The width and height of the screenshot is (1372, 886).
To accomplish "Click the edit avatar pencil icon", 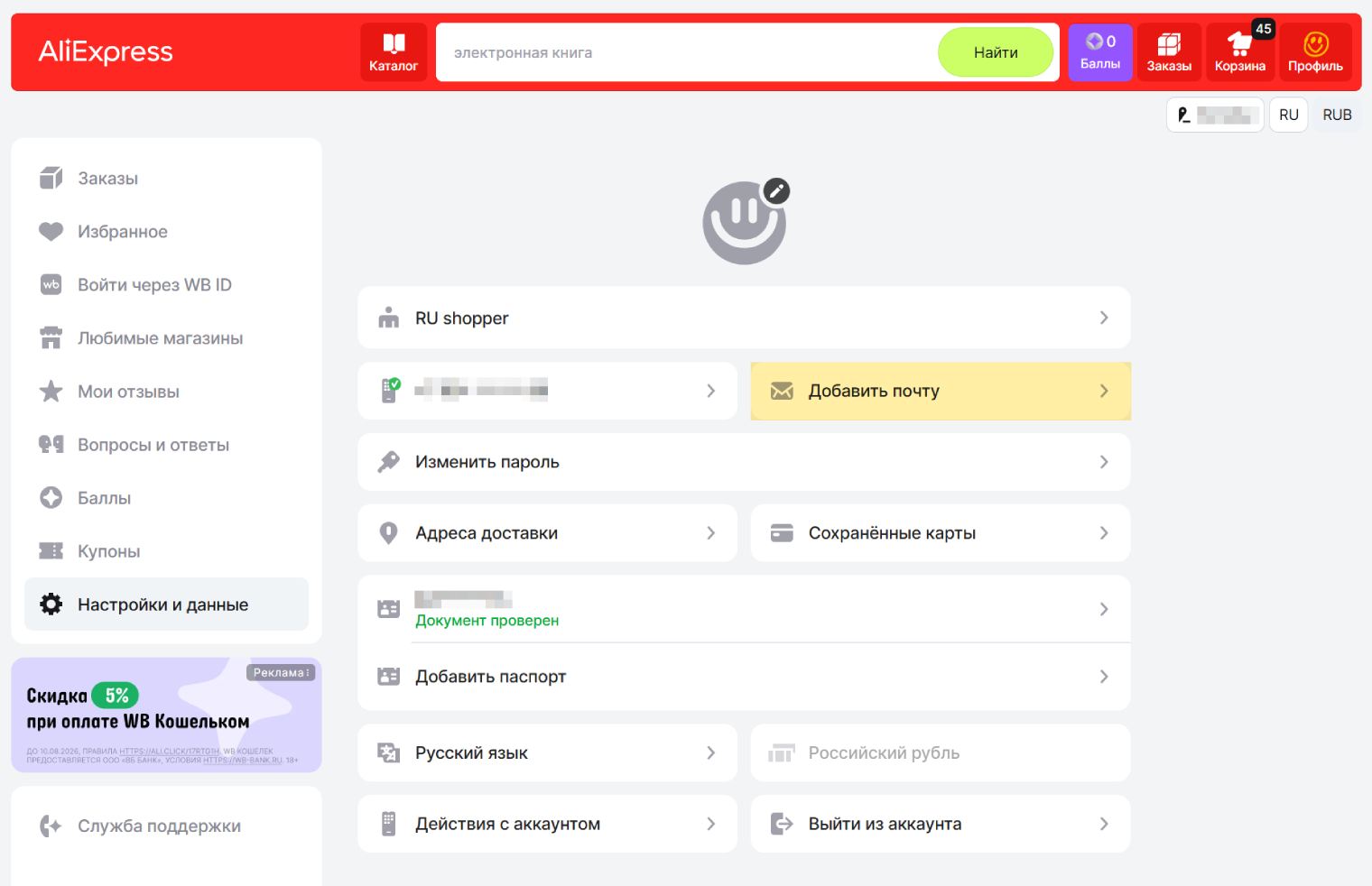I will click(776, 190).
